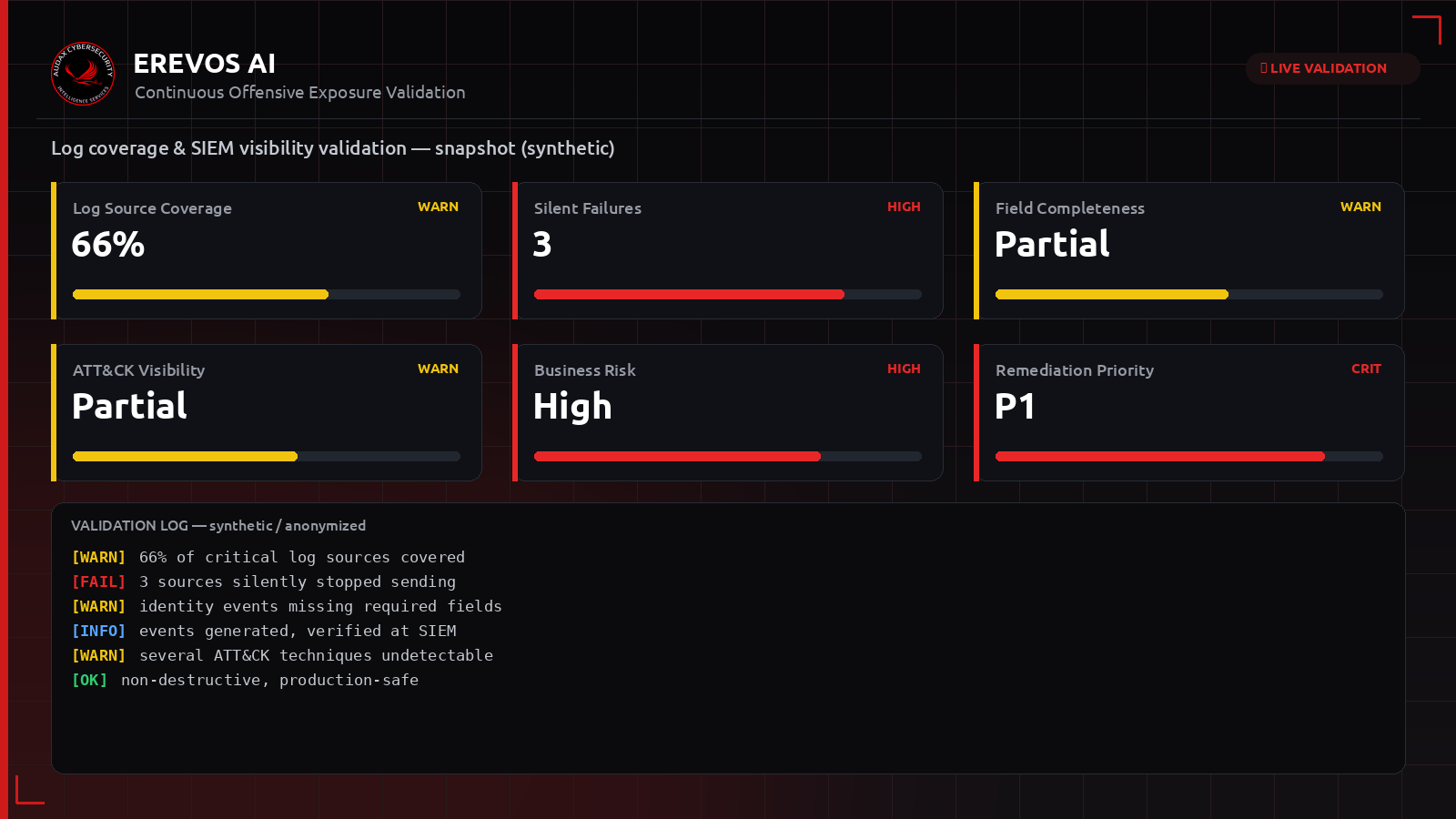This screenshot has width=1456, height=819.
Task: Click the Log Source Coverage progress bar
Action: click(267, 294)
